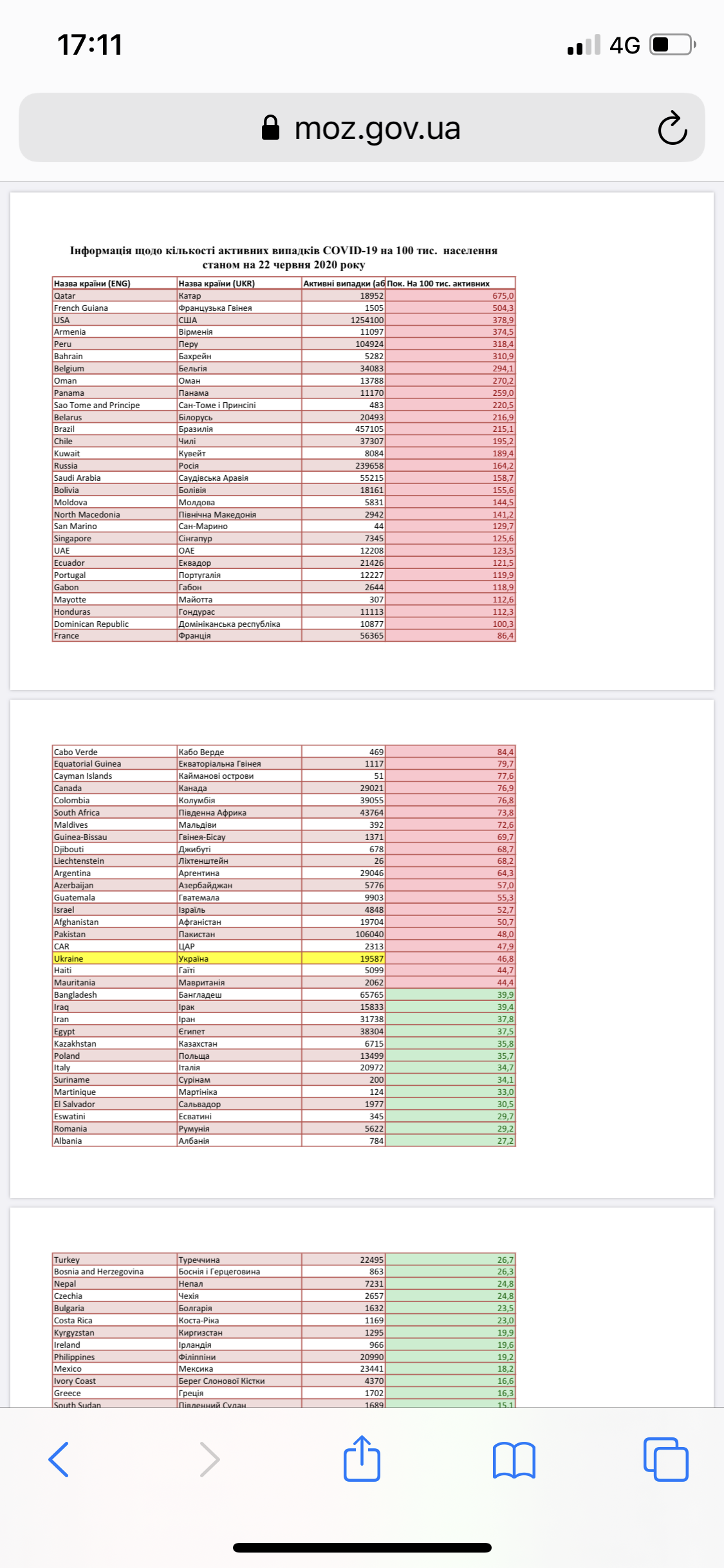
Task: Tap the Safari back arrow
Action: click(59, 1459)
